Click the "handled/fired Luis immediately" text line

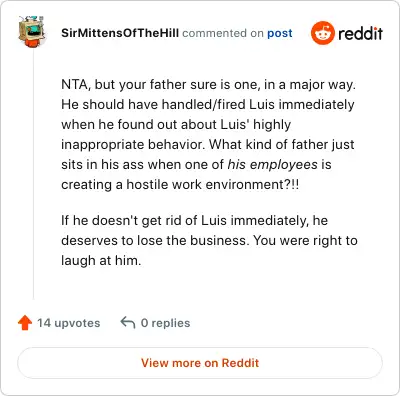click(258, 104)
